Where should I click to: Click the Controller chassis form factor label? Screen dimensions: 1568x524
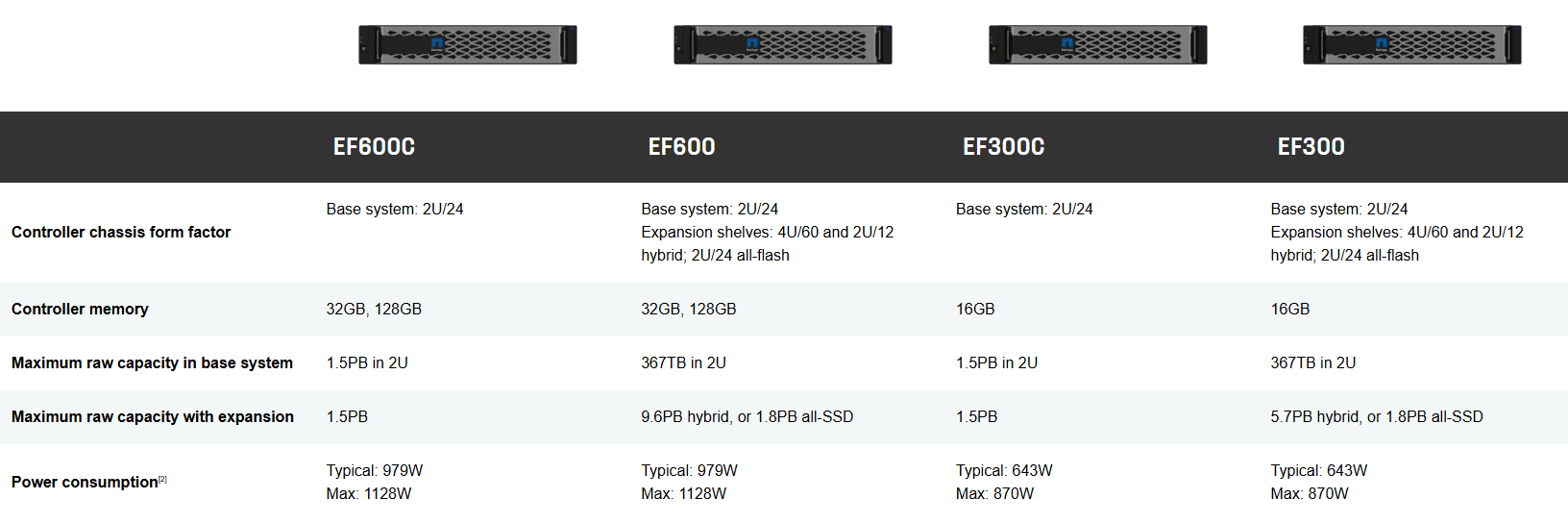coord(121,232)
